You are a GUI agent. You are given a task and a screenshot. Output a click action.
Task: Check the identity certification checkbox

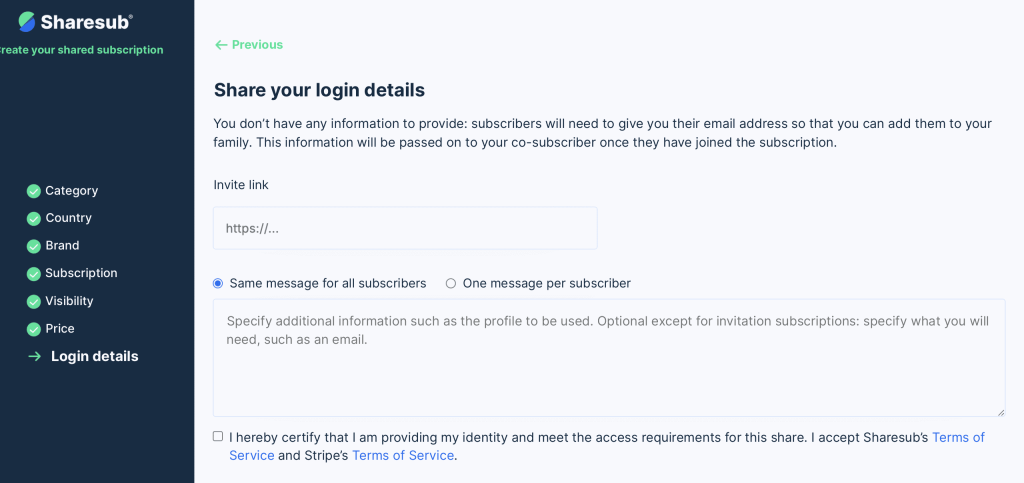(x=218, y=436)
